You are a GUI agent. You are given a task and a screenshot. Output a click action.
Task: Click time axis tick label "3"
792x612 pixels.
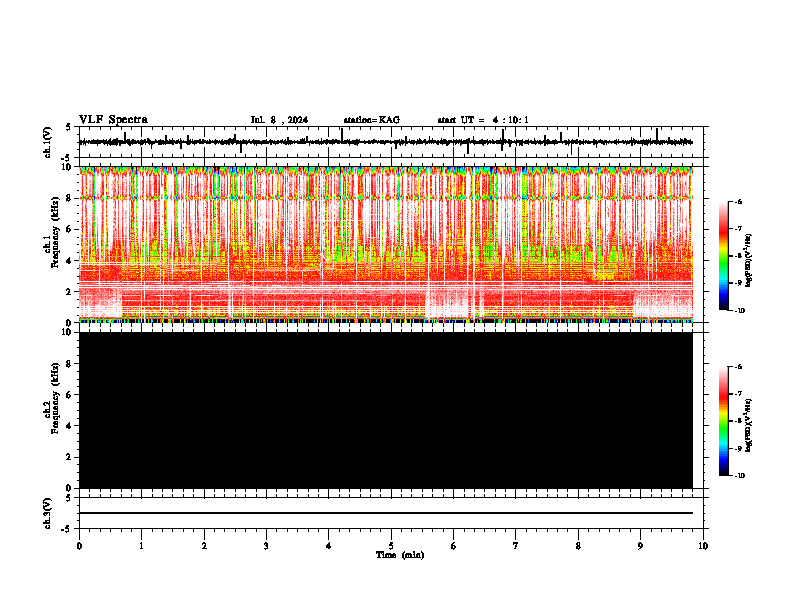[x=266, y=546]
